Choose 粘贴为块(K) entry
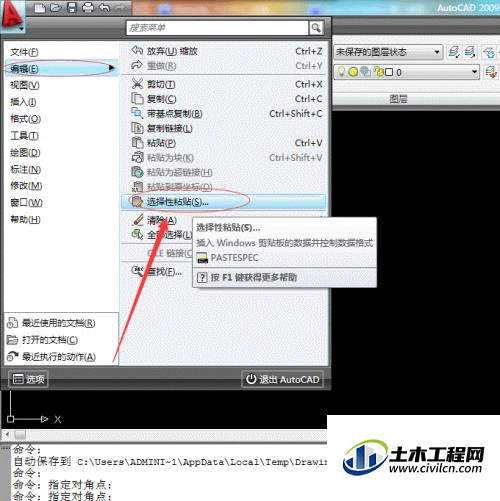The height and width of the screenshot is (501, 500). pyautogui.click(x=223, y=158)
